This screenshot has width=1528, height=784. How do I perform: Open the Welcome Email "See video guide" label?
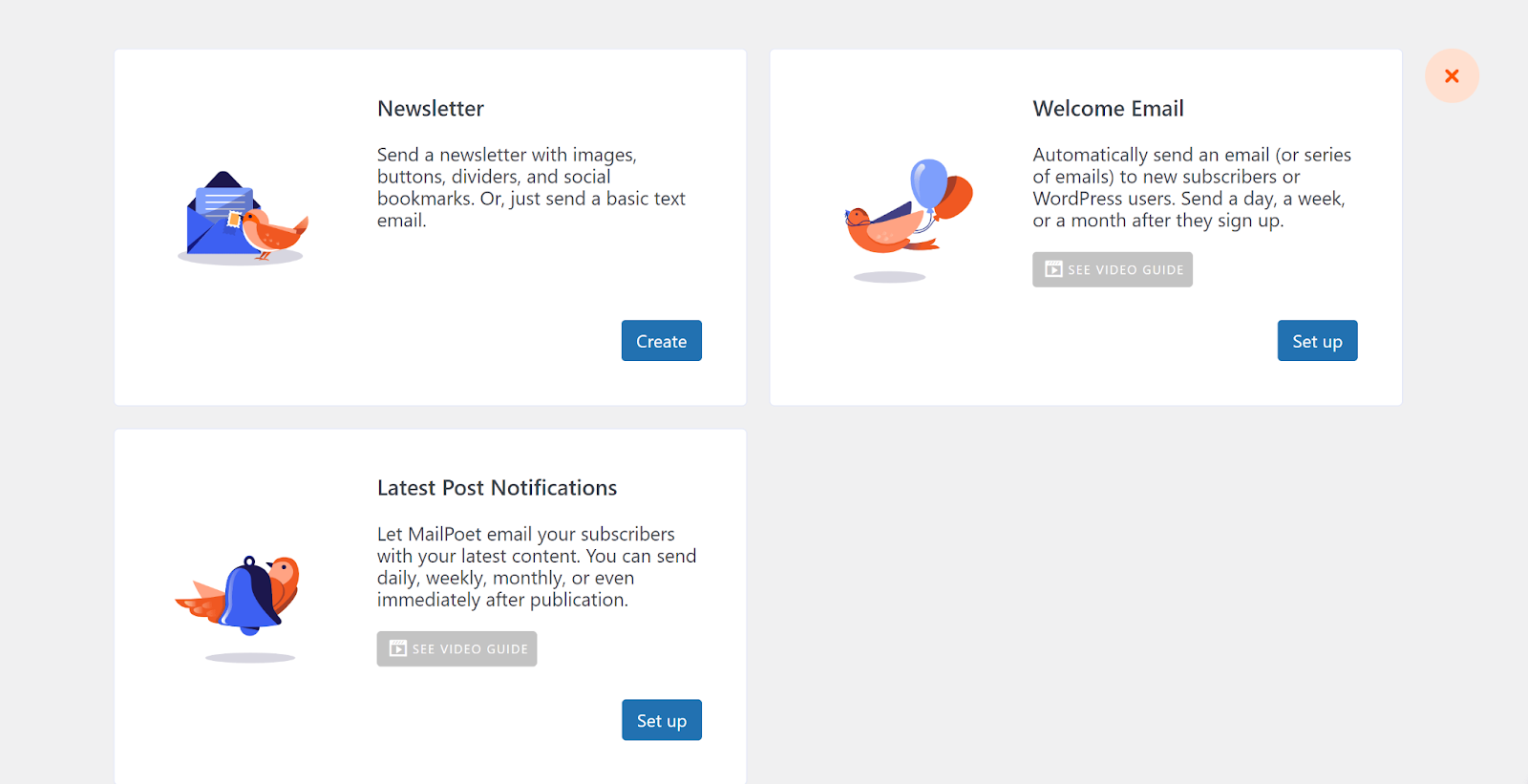click(x=1125, y=270)
